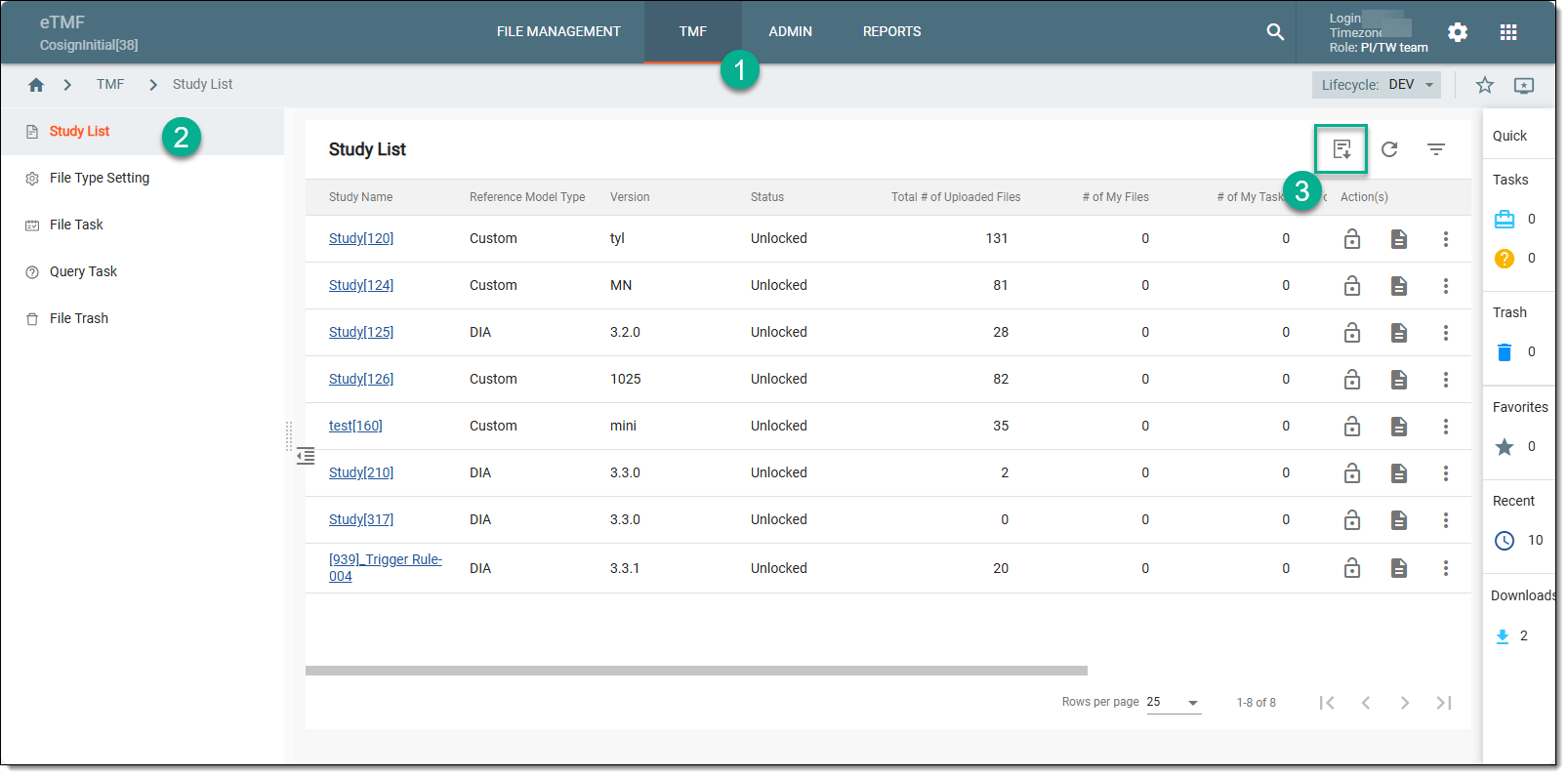
Task: Click the horizontal table scrollbar
Action: click(x=696, y=672)
